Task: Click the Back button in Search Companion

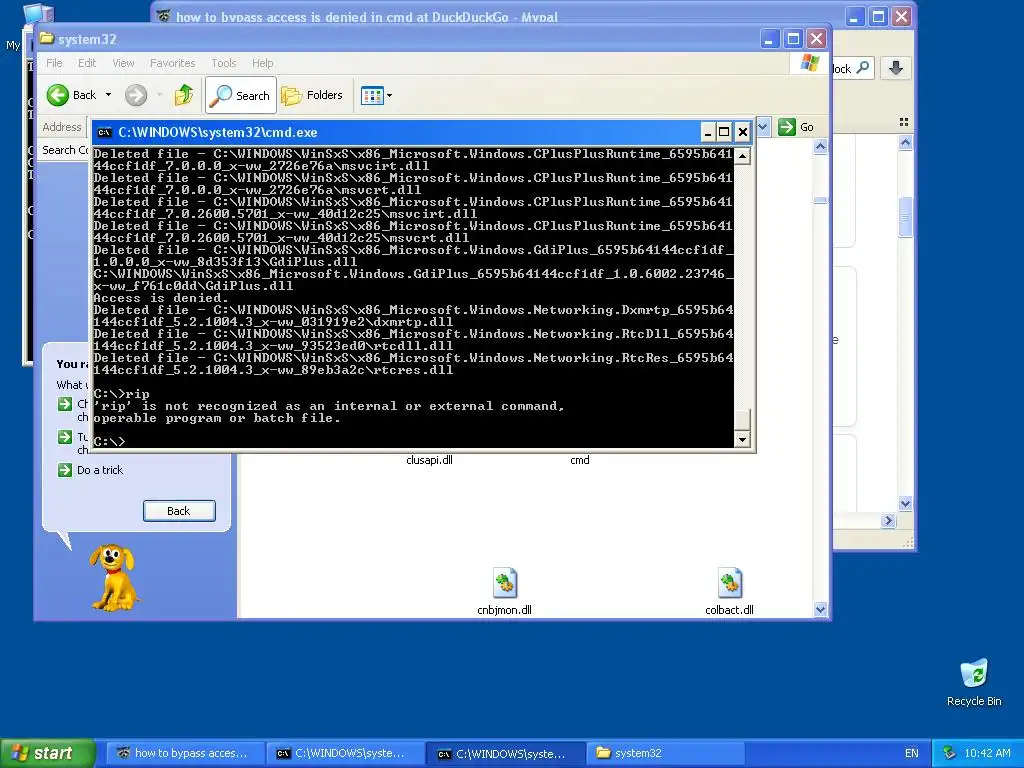Action: pyautogui.click(x=179, y=511)
